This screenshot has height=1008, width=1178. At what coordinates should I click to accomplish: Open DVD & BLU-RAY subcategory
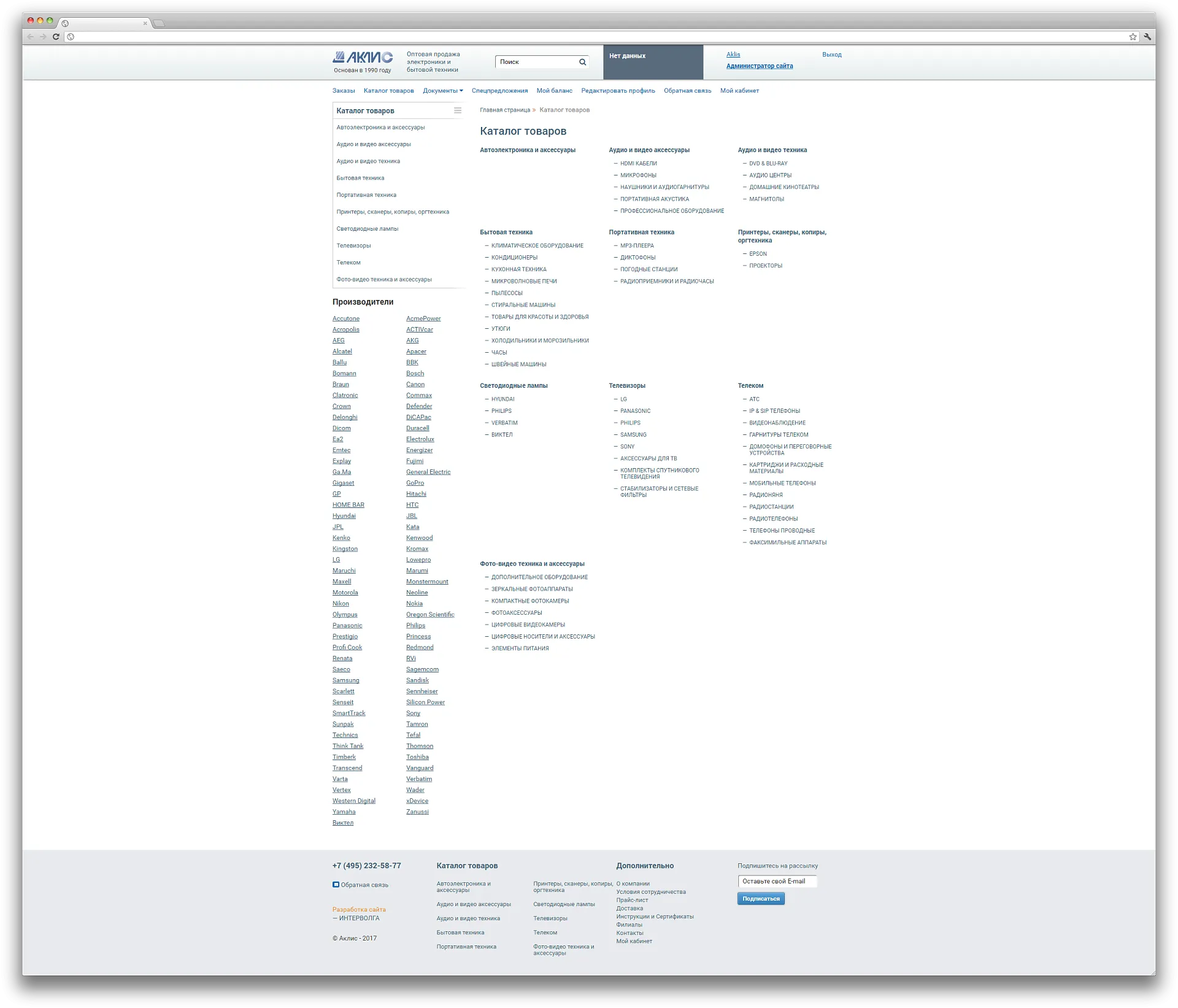(768, 164)
